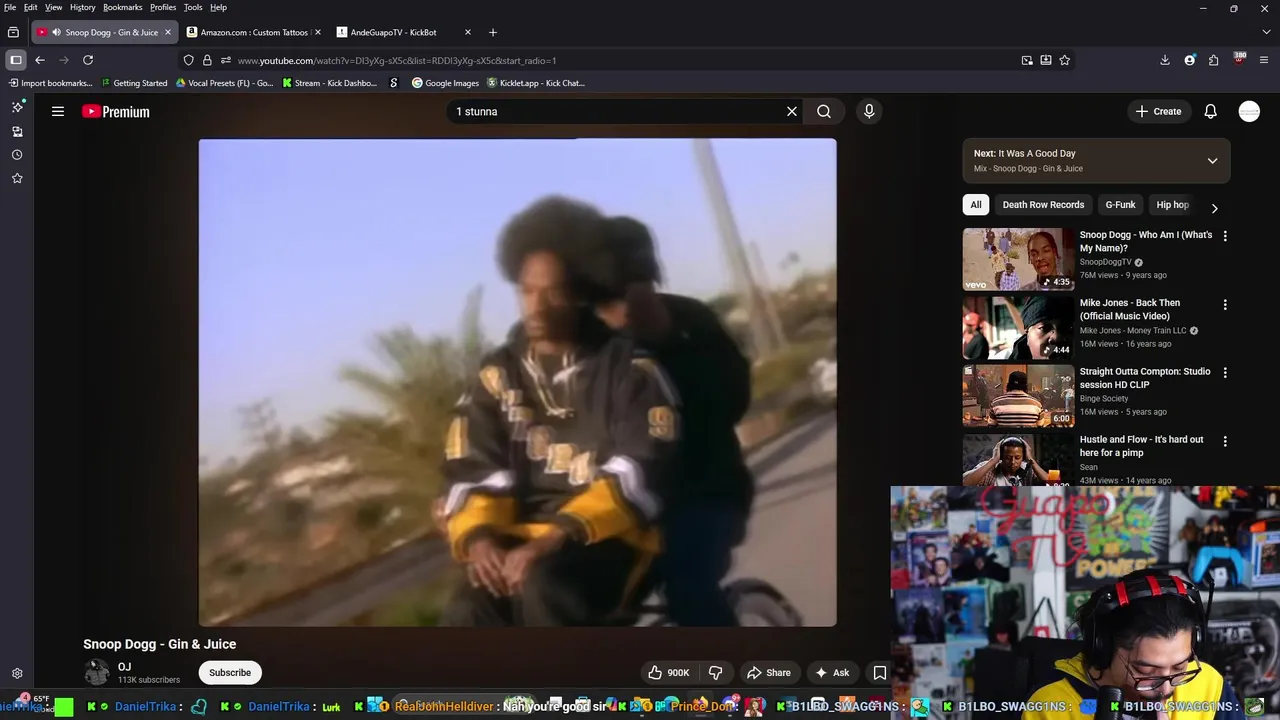Viewport: 1280px width, 720px height.
Task: Go to YouTube Premium home logo
Action: pos(116,112)
